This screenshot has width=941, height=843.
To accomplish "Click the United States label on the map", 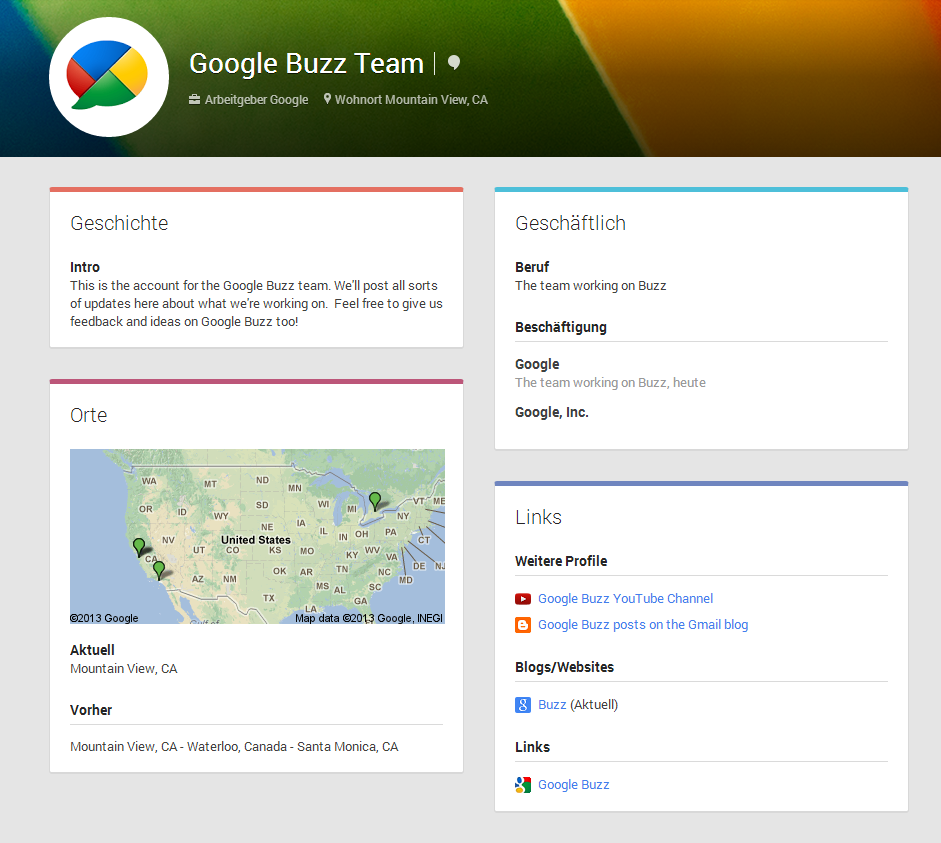I will 256,540.
